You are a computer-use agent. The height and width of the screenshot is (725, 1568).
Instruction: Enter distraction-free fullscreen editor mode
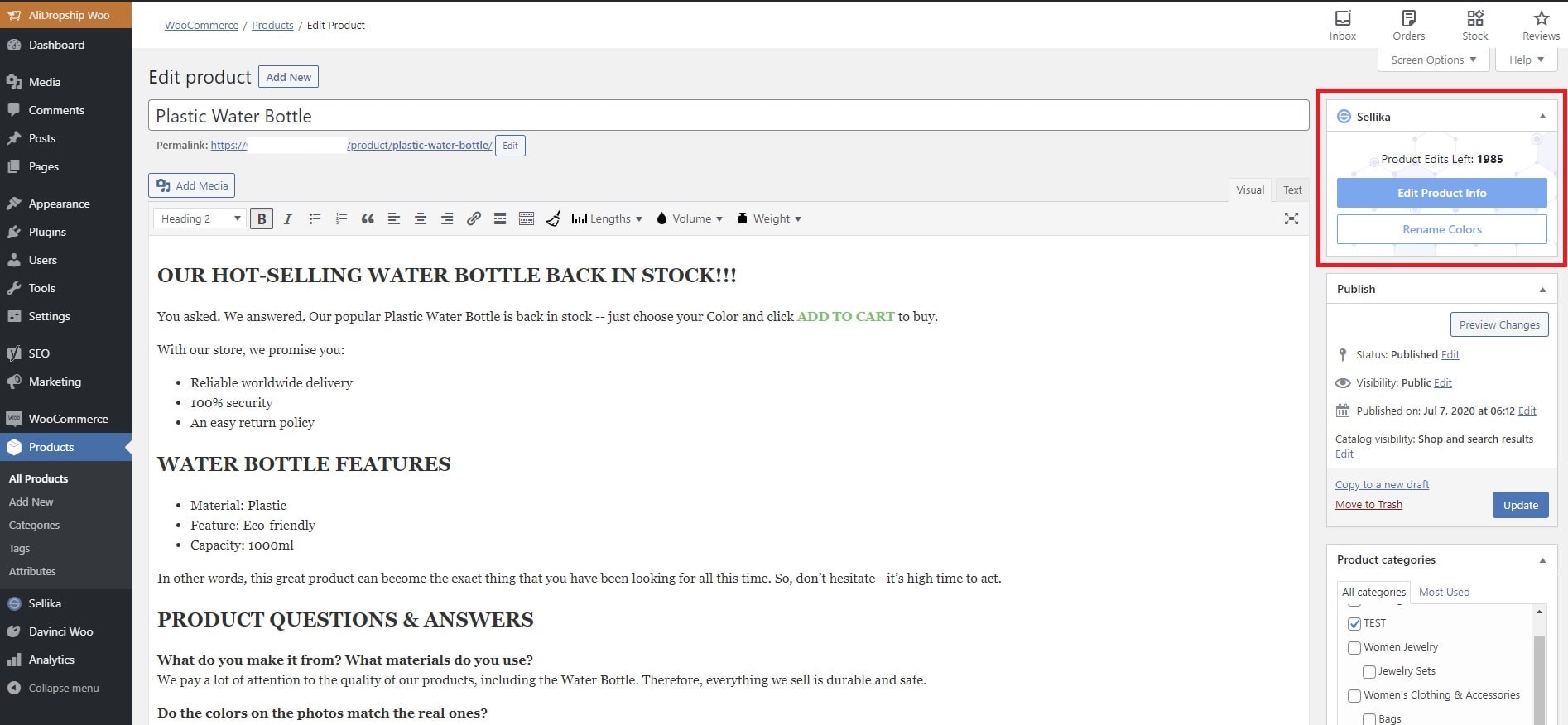(1291, 219)
